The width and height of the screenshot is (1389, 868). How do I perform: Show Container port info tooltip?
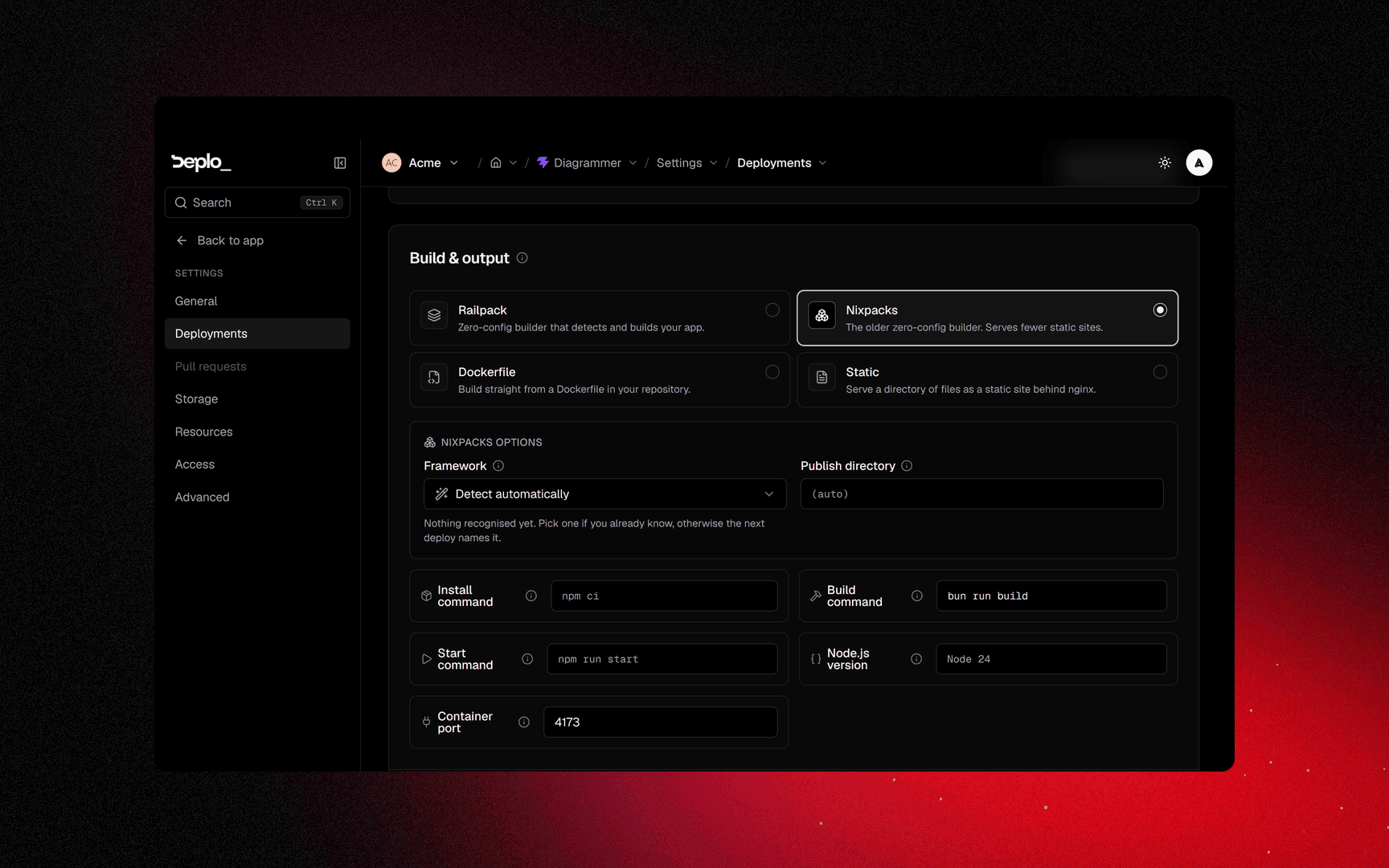click(524, 723)
